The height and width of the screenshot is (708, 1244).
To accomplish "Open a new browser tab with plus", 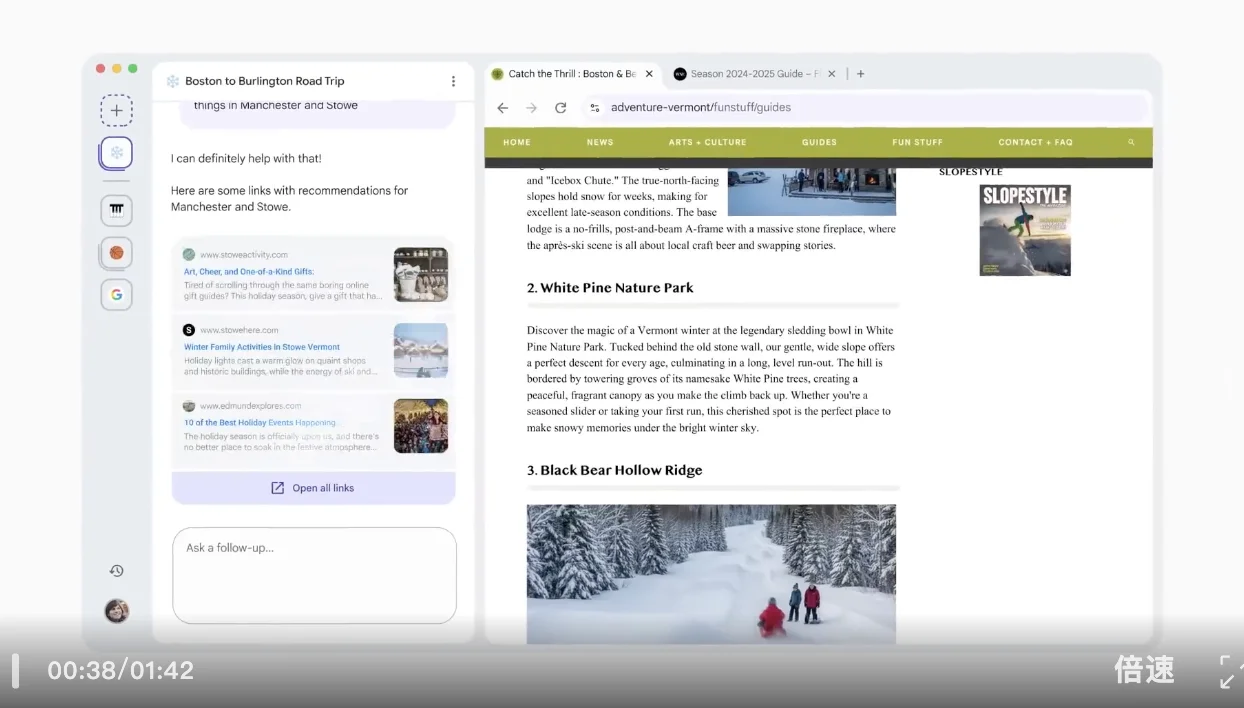I will pos(860,74).
